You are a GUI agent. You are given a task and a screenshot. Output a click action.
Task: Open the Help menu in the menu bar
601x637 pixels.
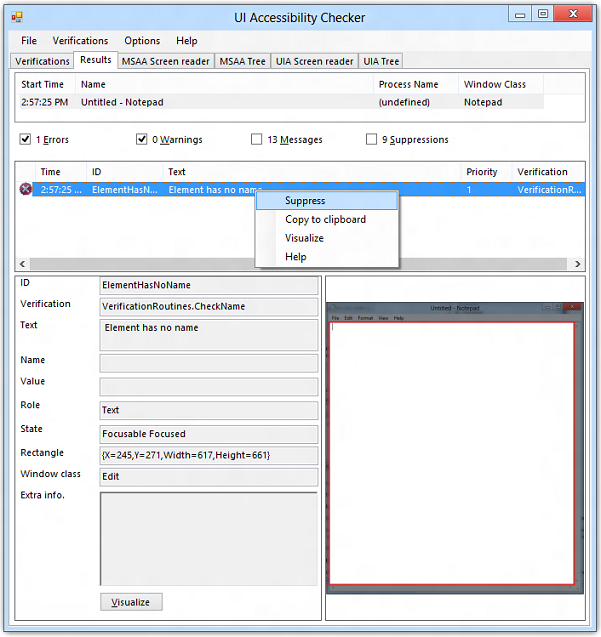click(187, 41)
